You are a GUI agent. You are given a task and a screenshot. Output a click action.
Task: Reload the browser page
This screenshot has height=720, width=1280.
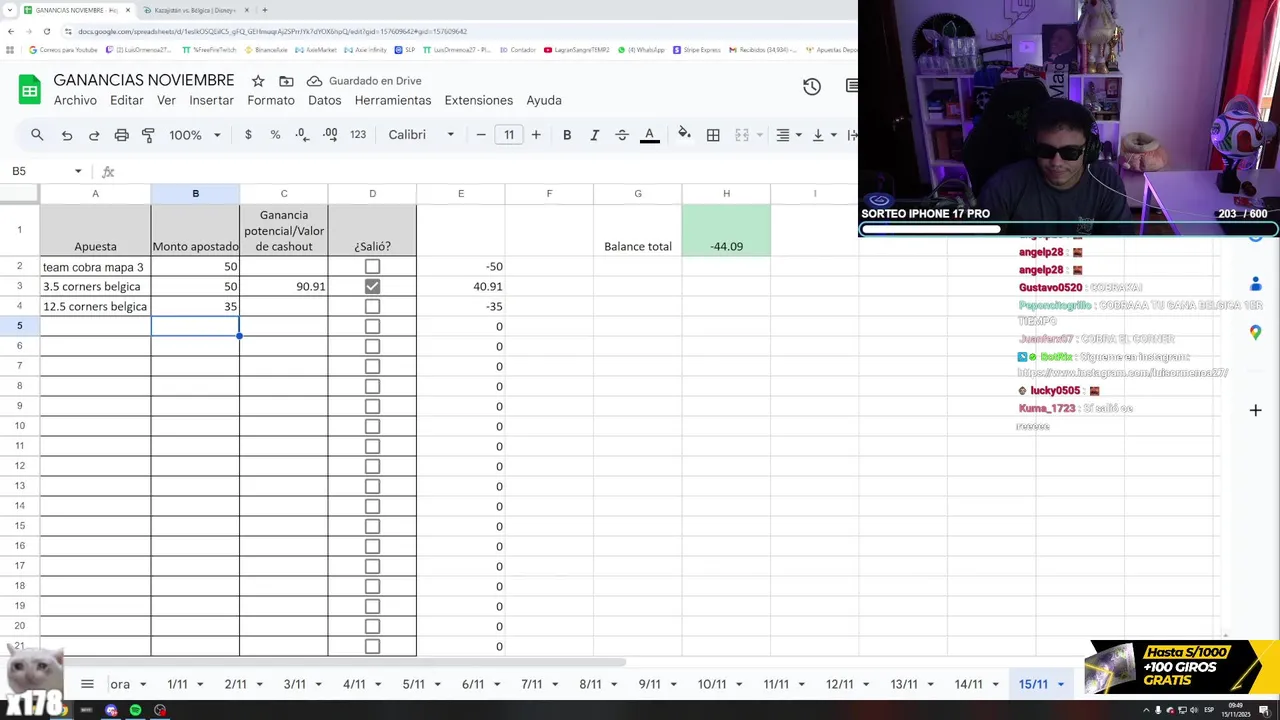(46, 31)
